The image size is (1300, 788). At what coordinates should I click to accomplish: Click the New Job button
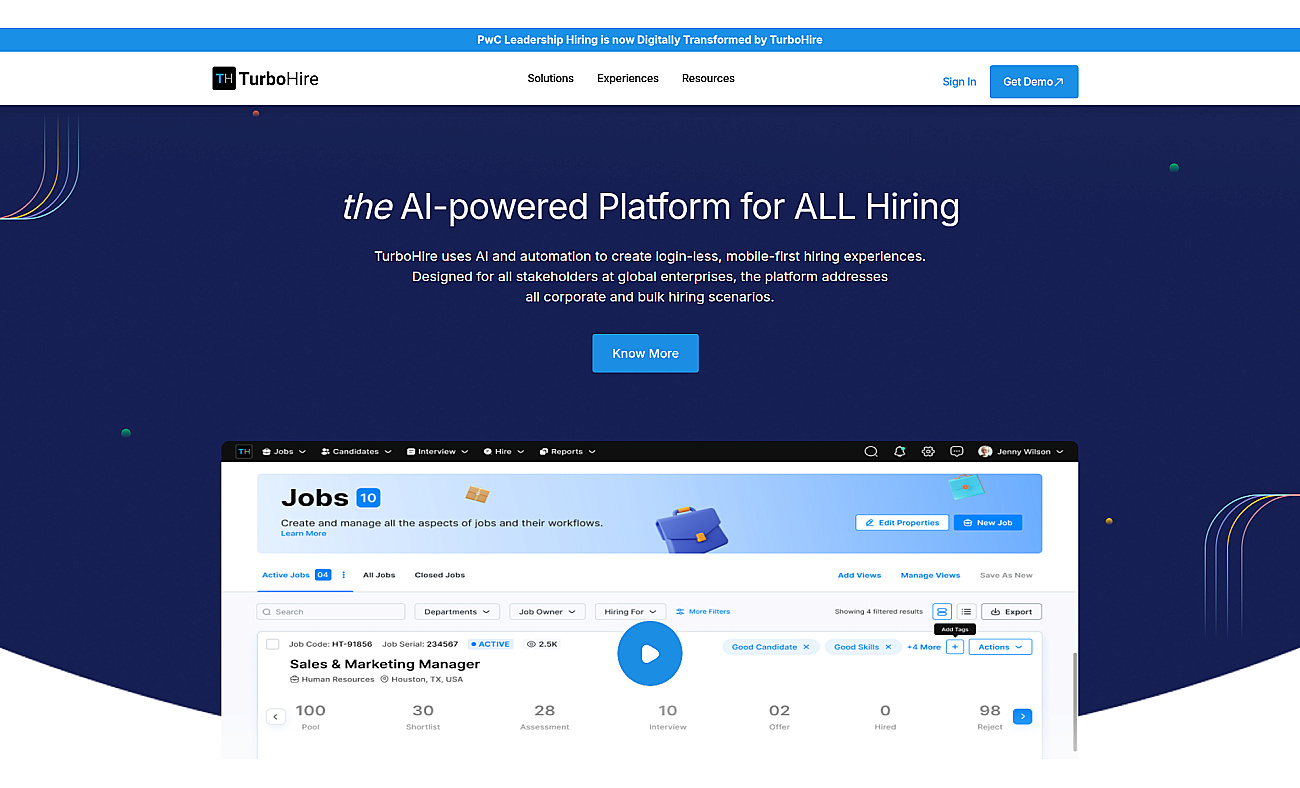(988, 522)
